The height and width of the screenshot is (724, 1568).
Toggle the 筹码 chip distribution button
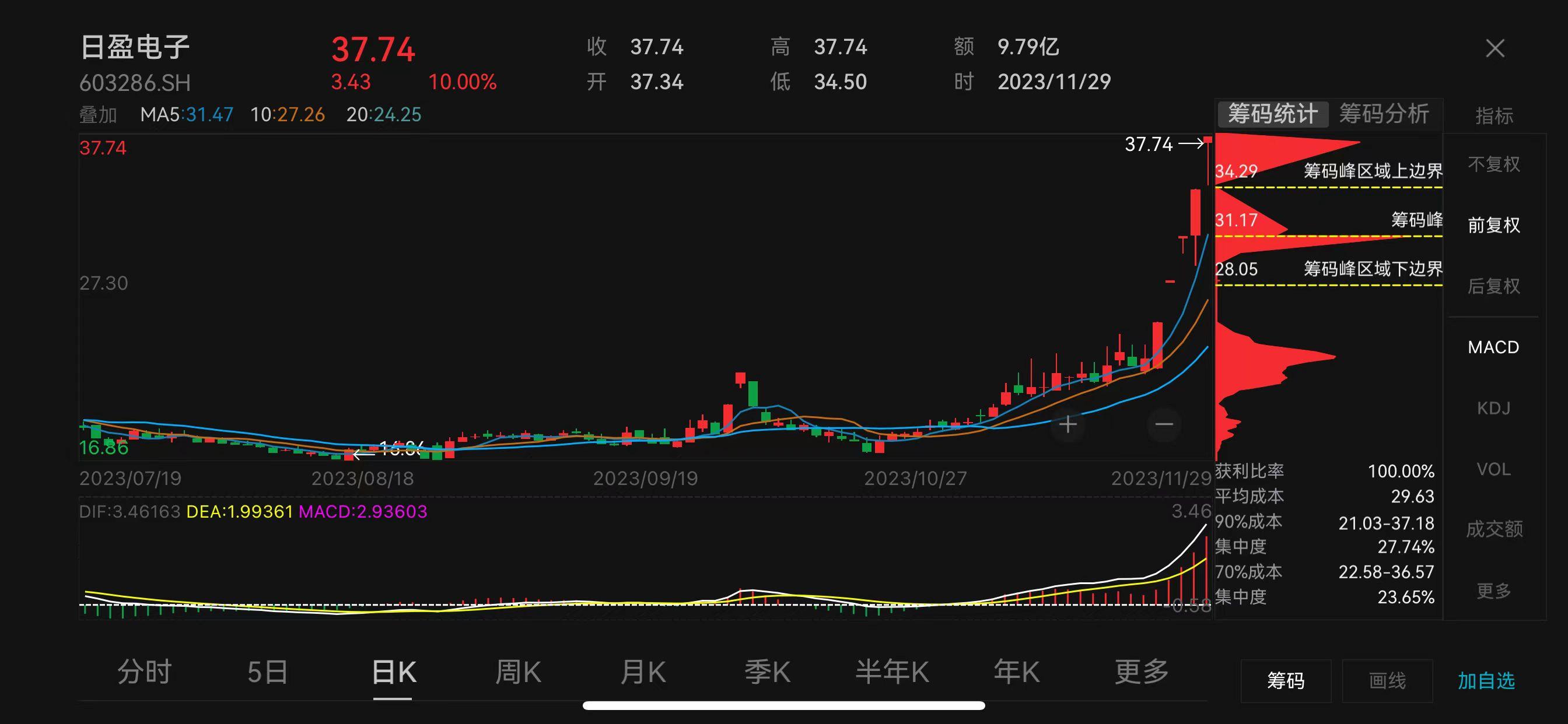tap(1286, 681)
